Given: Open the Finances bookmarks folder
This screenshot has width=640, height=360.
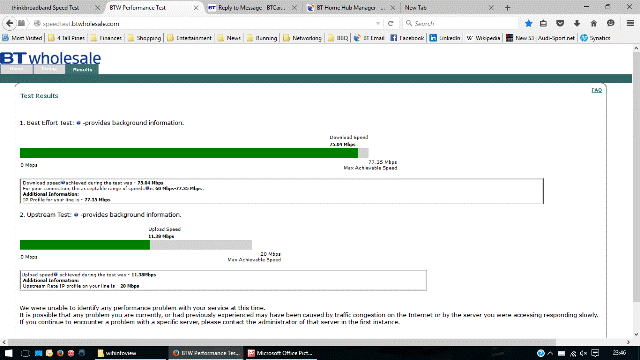Looking at the screenshot, I should (106, 38).
